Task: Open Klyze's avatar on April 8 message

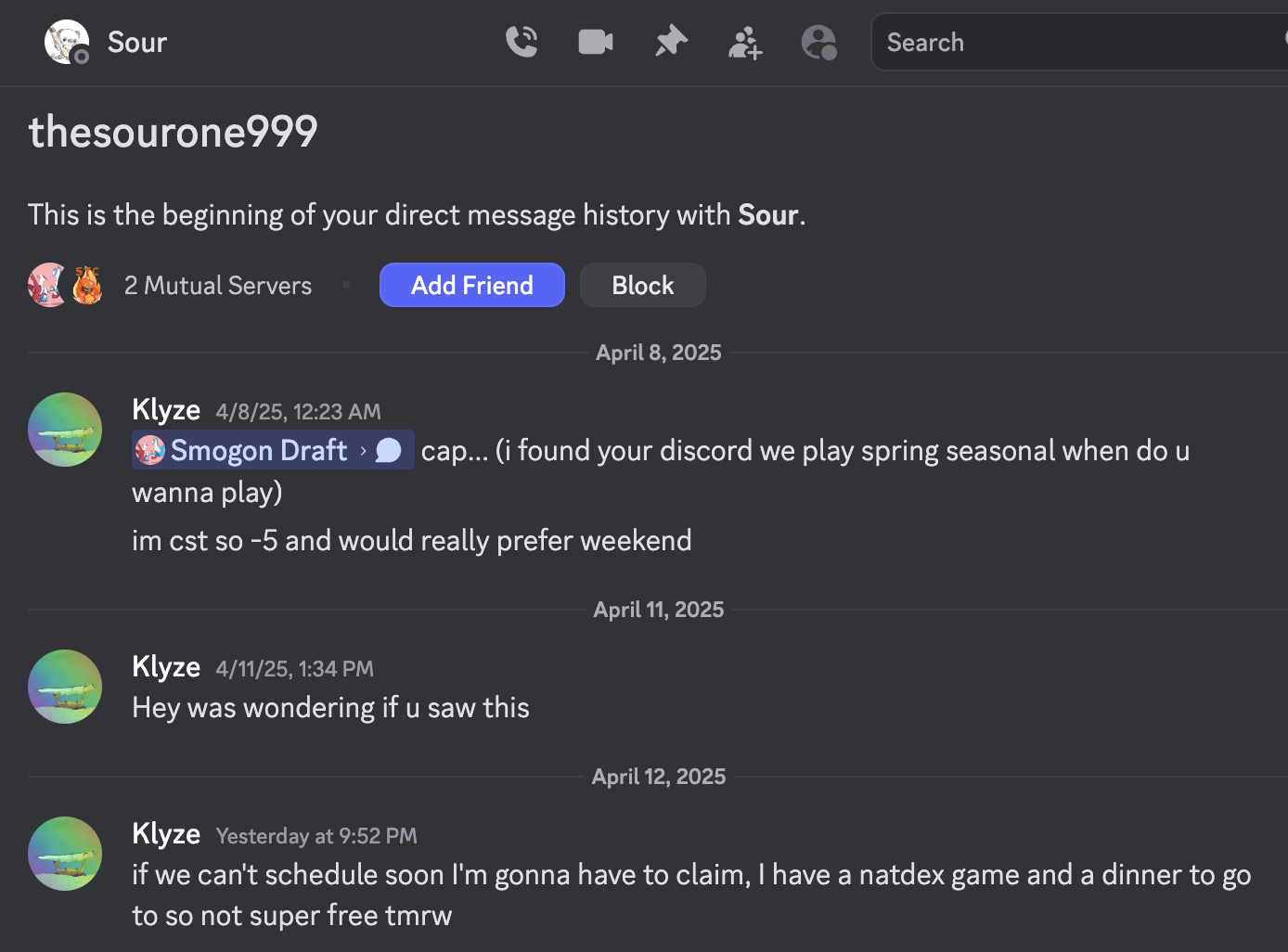Action: click(65, 430)
